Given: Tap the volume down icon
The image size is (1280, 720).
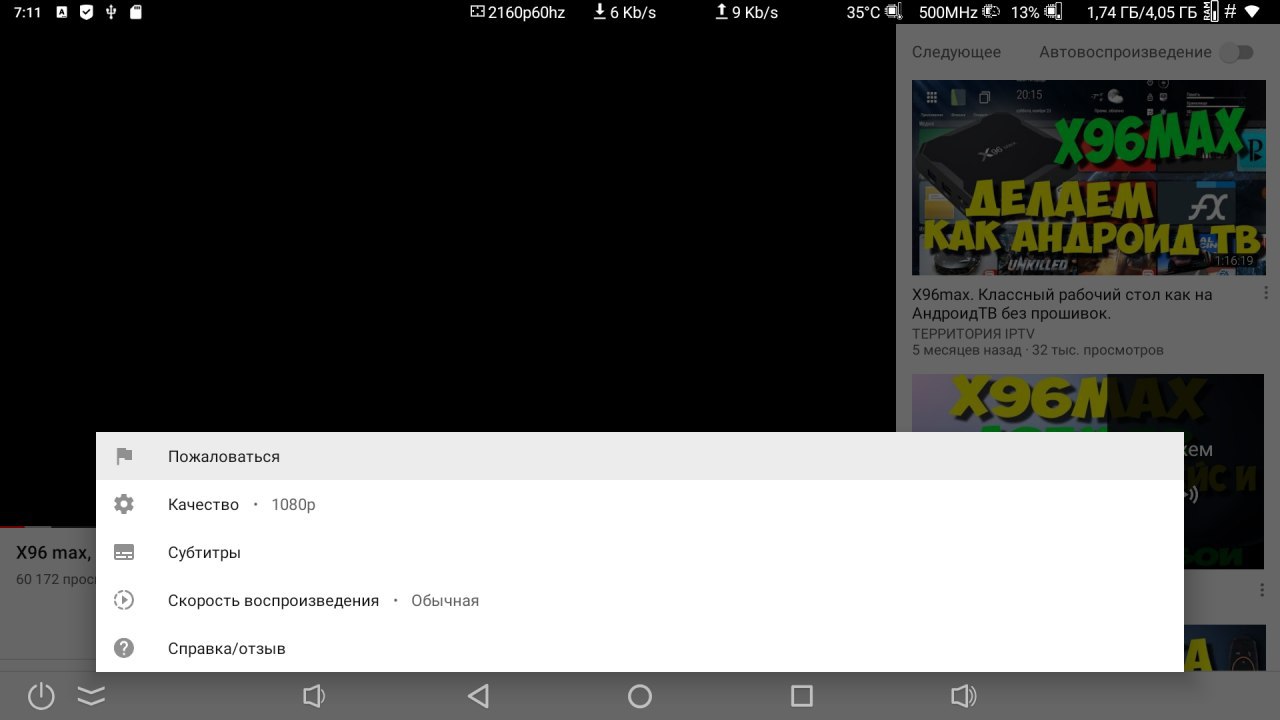Looking at the screenshot, I should coord(314,696).
